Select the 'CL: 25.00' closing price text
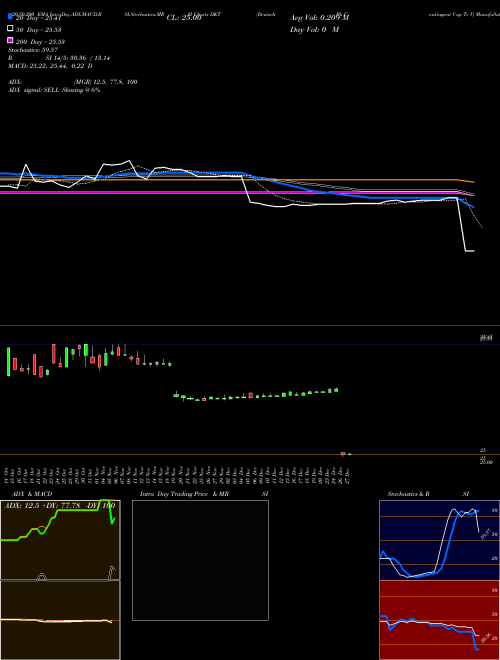The image size is (500, 660). [x=184, y=18]
